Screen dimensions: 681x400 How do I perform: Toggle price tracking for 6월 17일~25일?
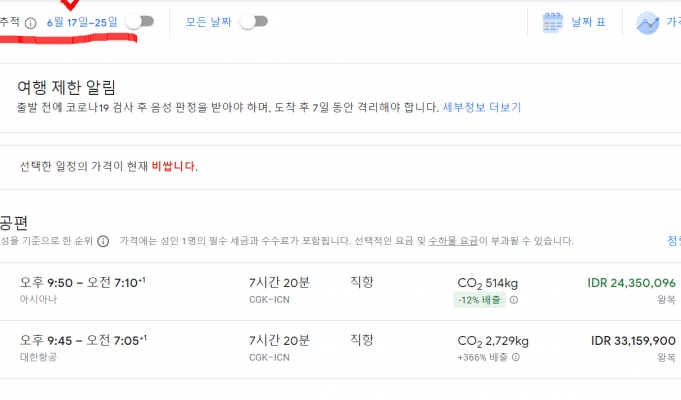click(x=140, y=21)
